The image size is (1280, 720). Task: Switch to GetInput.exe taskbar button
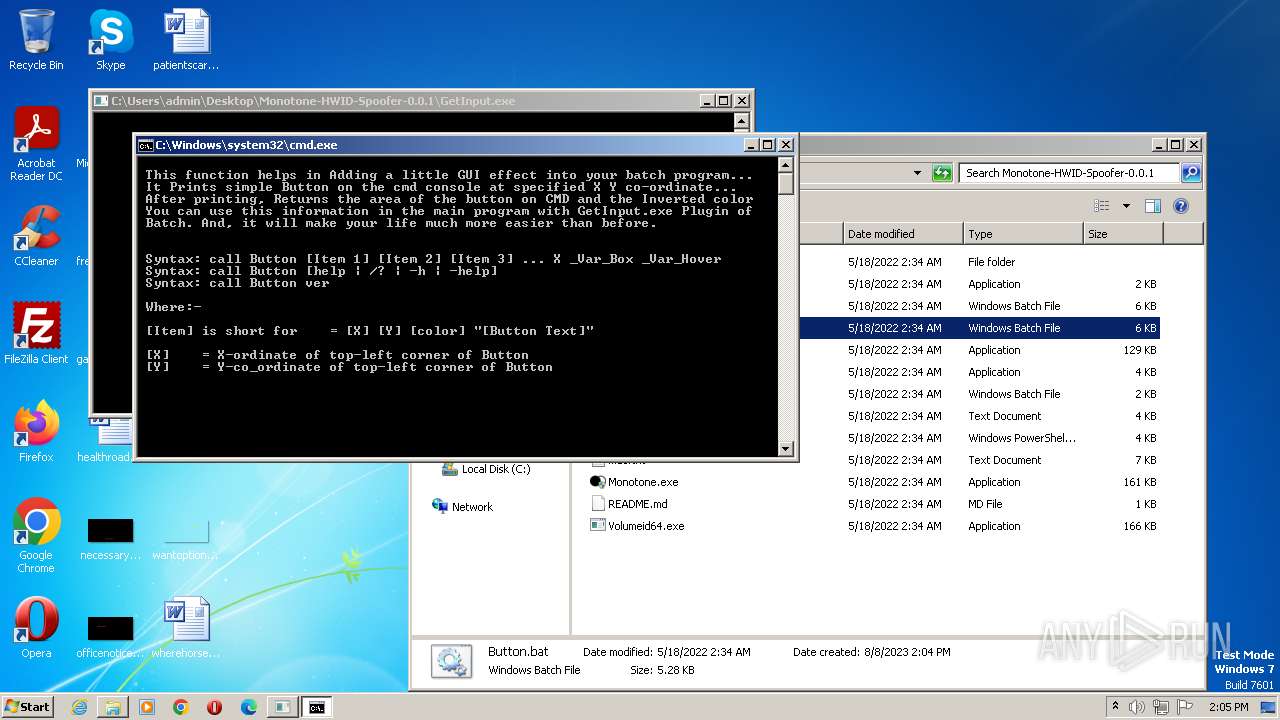point(283,707)
